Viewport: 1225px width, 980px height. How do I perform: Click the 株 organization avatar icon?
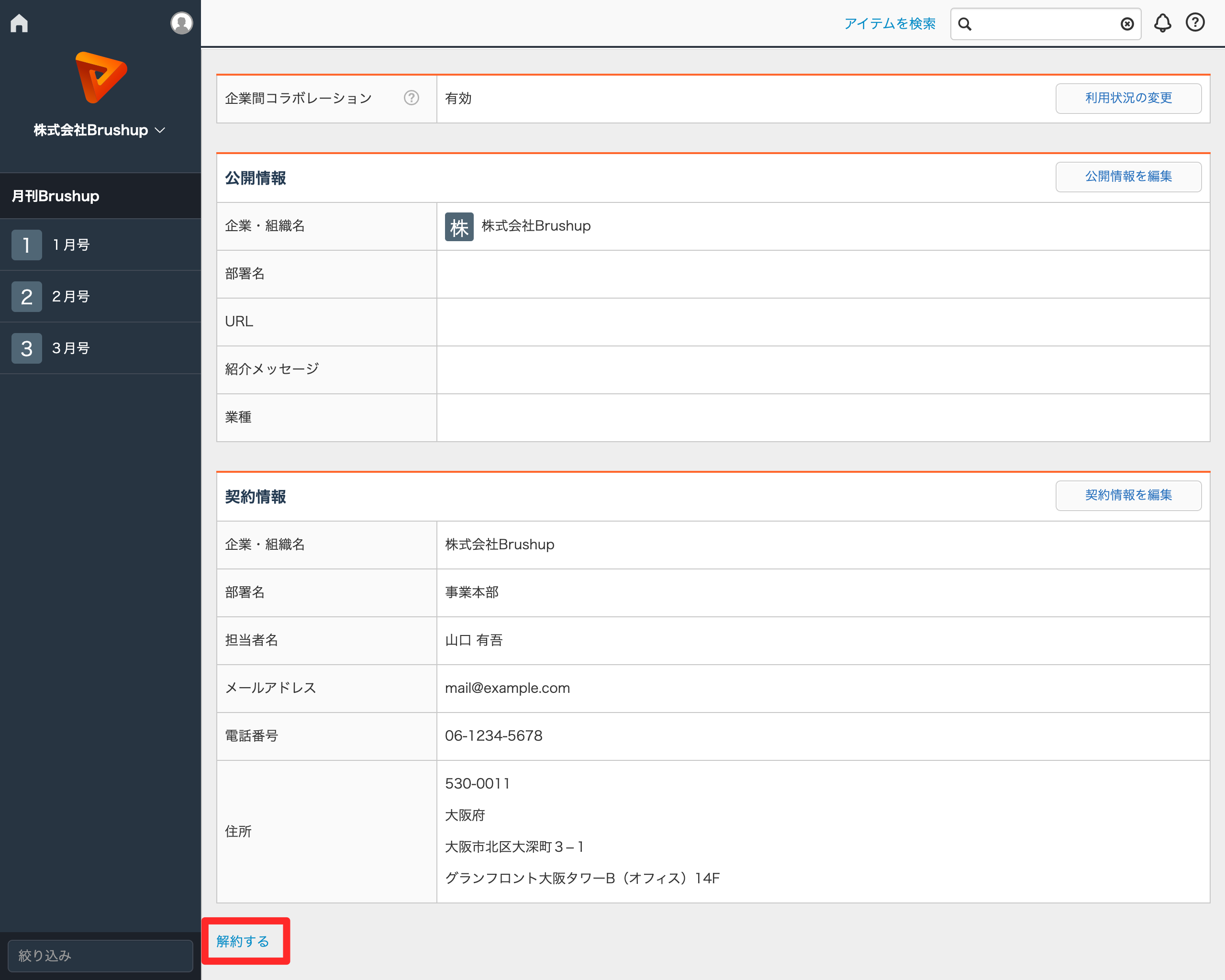(x=459, y=227)
